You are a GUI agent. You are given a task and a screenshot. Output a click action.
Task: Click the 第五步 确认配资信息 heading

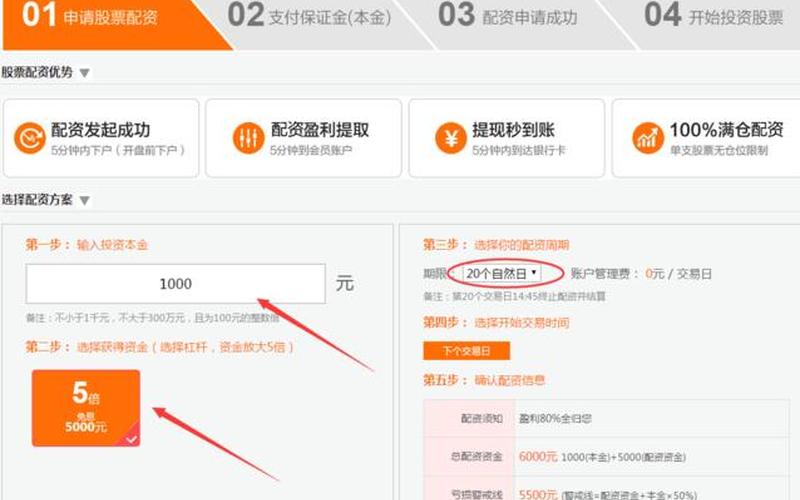484,380
